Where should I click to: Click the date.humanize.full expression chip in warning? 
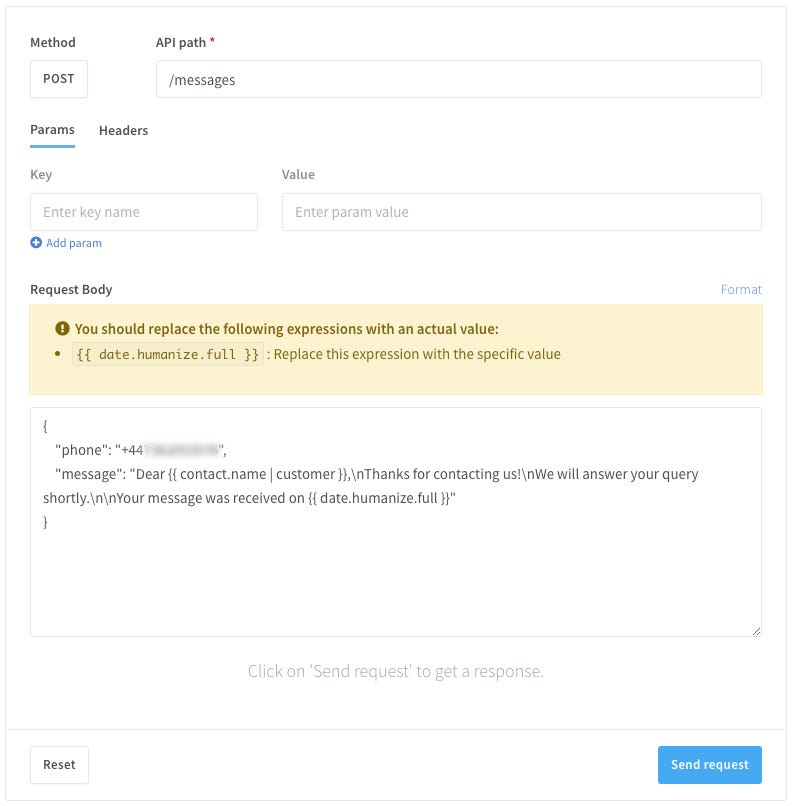[x=168, y=354]
